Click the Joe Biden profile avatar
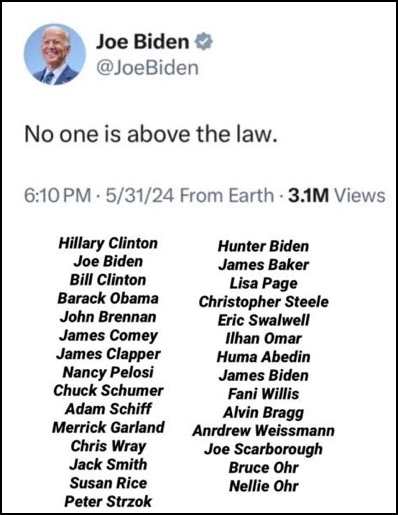398x515 pixels. (55, 54)
